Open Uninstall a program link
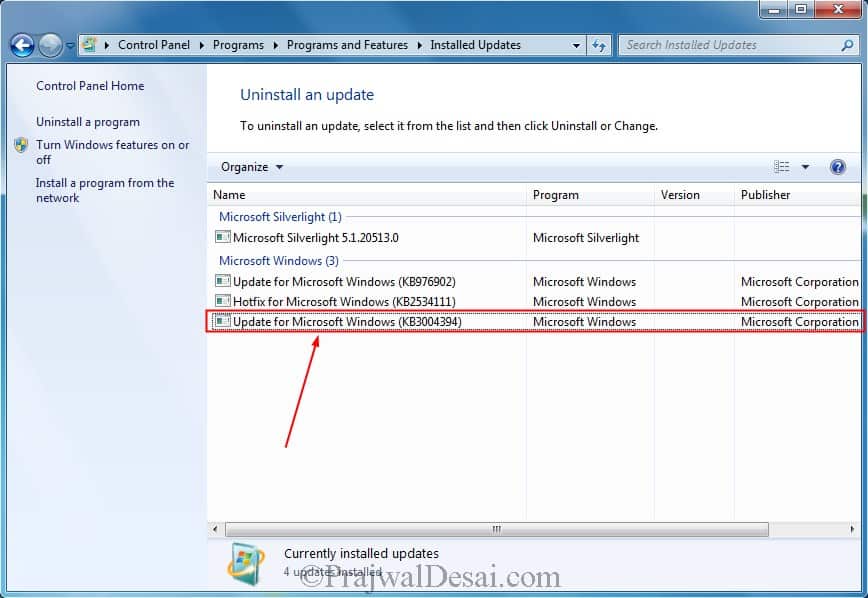The width and height of the screenshot is (868, 598). [x=88, y=122]
